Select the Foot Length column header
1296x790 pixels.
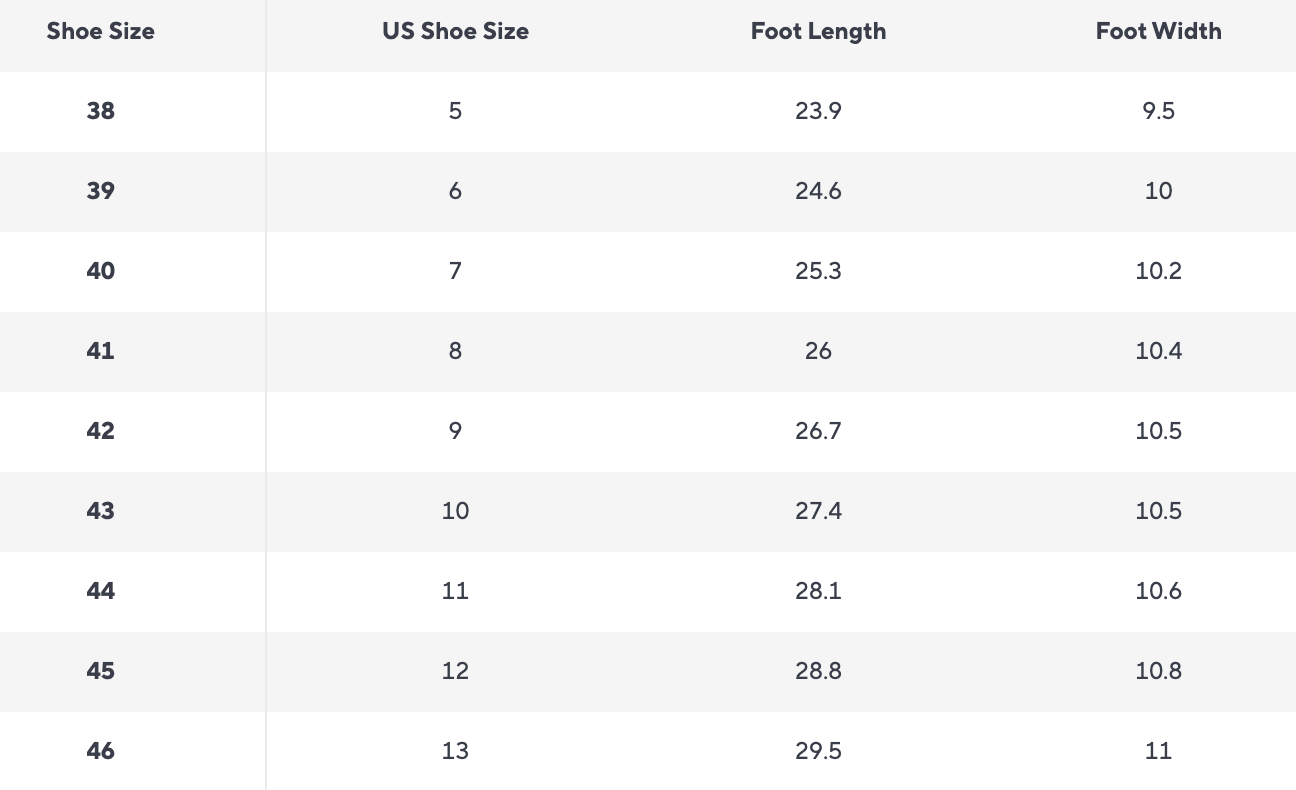coord(818,31)
